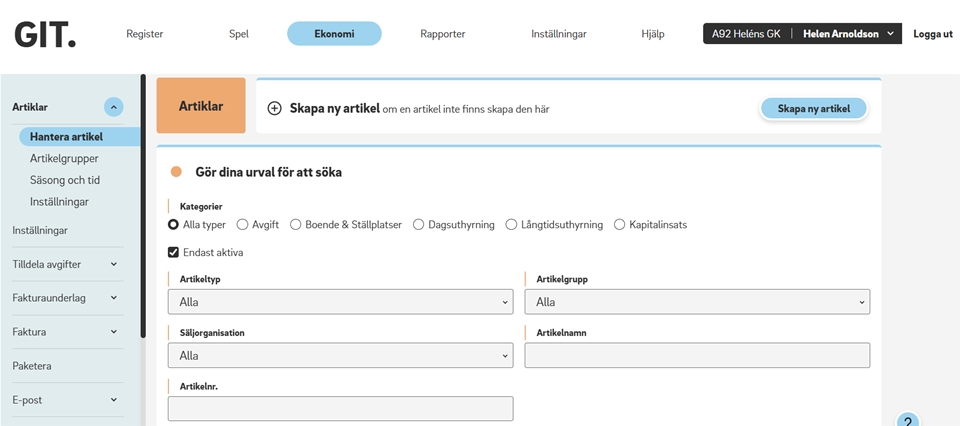Click the Skapa ny artikel button
The width and height of the screenshot is (960, 426).
(813, 109)
